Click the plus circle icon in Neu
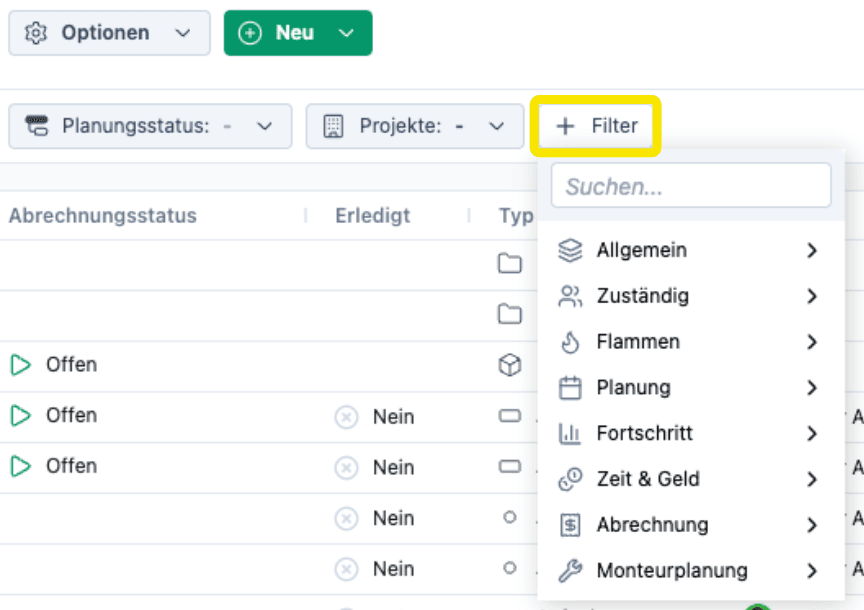The width and height of the screenshot is (864, 610). [250, 33]
